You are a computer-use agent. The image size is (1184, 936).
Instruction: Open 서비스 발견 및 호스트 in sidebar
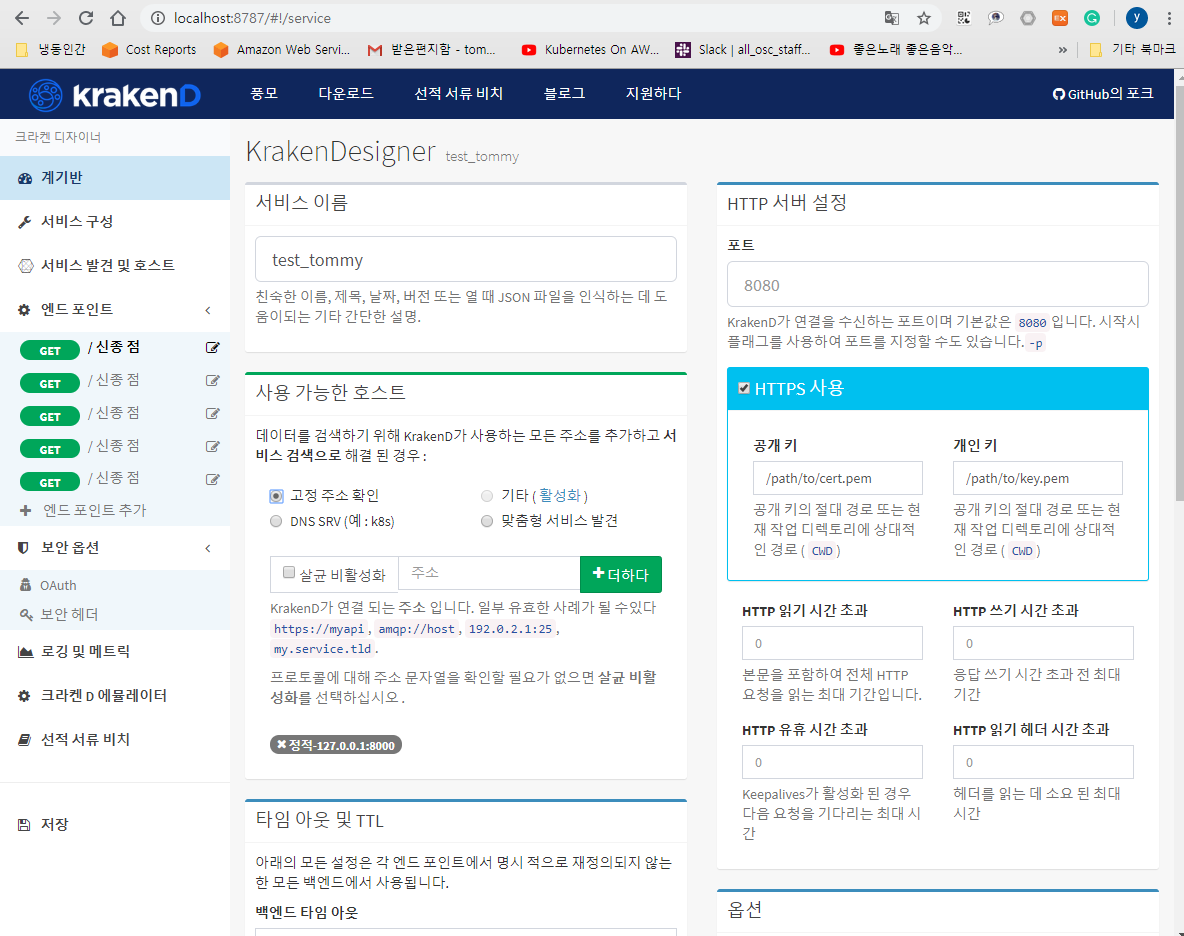pos(115,266)
